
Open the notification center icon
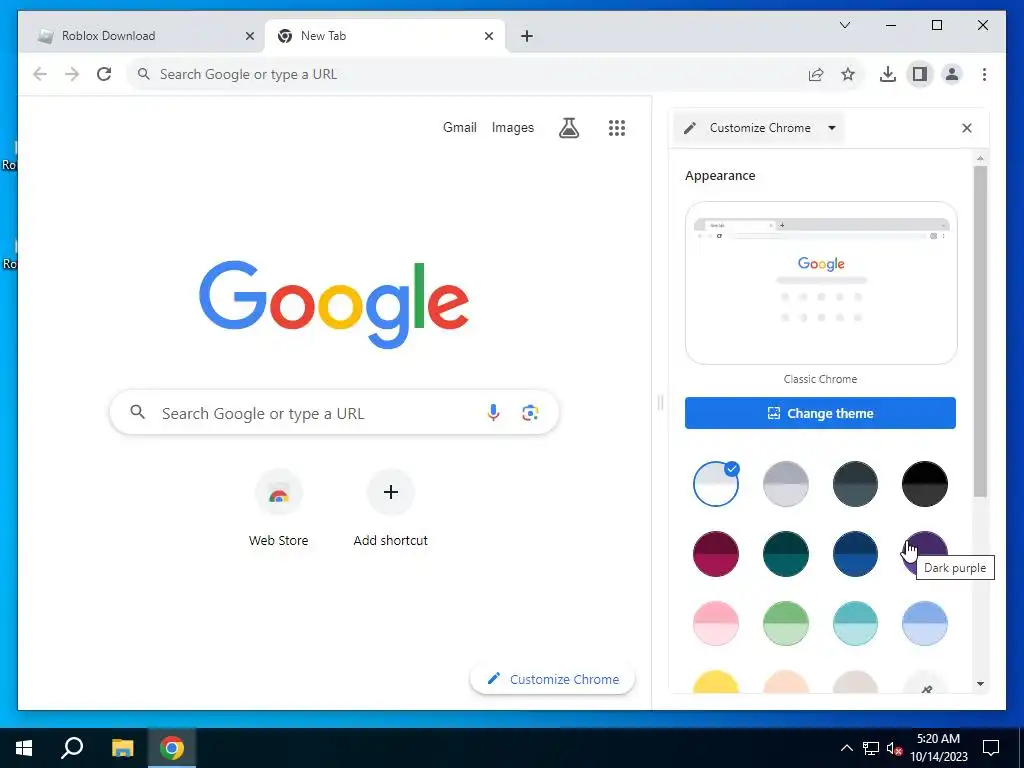tap(991, 748)
